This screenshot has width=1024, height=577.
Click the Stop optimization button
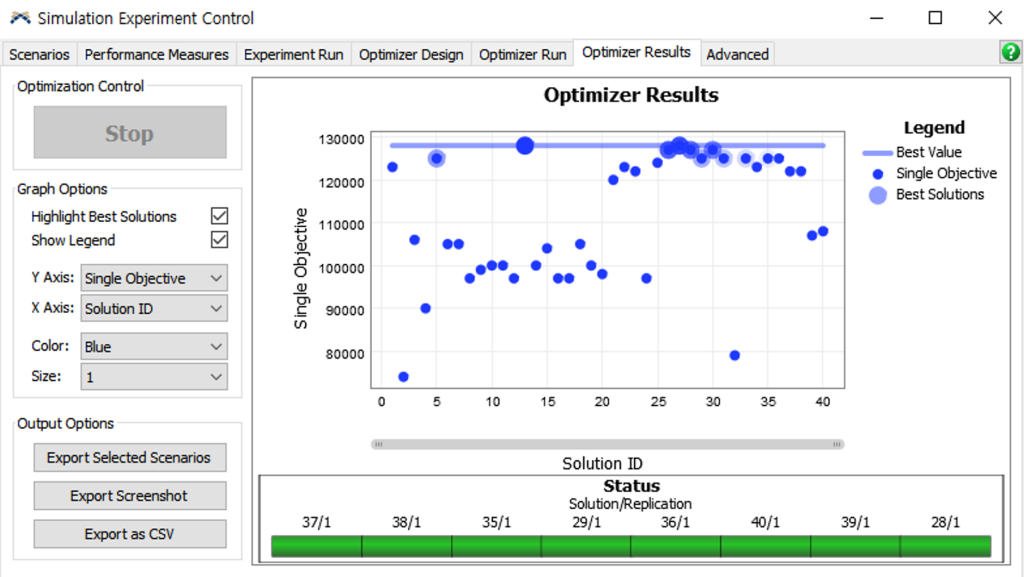tap(130, 133)
